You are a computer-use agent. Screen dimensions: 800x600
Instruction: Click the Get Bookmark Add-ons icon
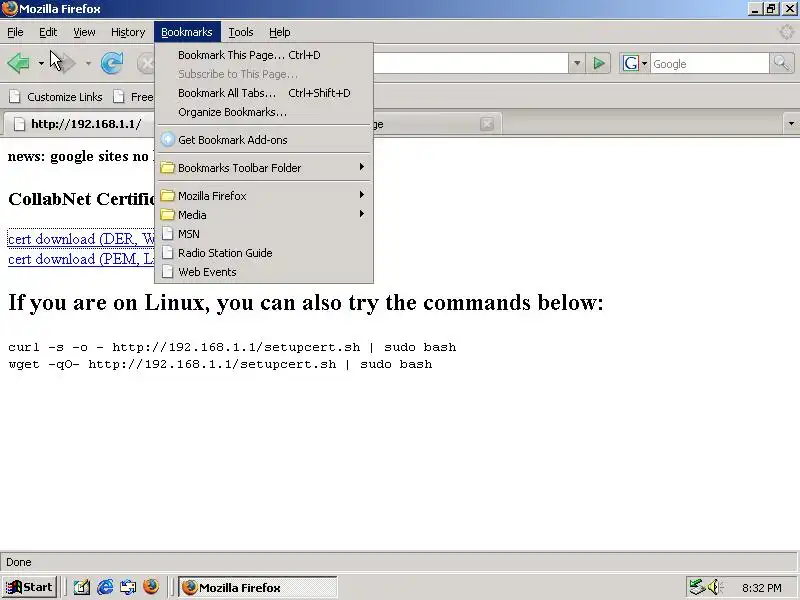coord(167,140)
